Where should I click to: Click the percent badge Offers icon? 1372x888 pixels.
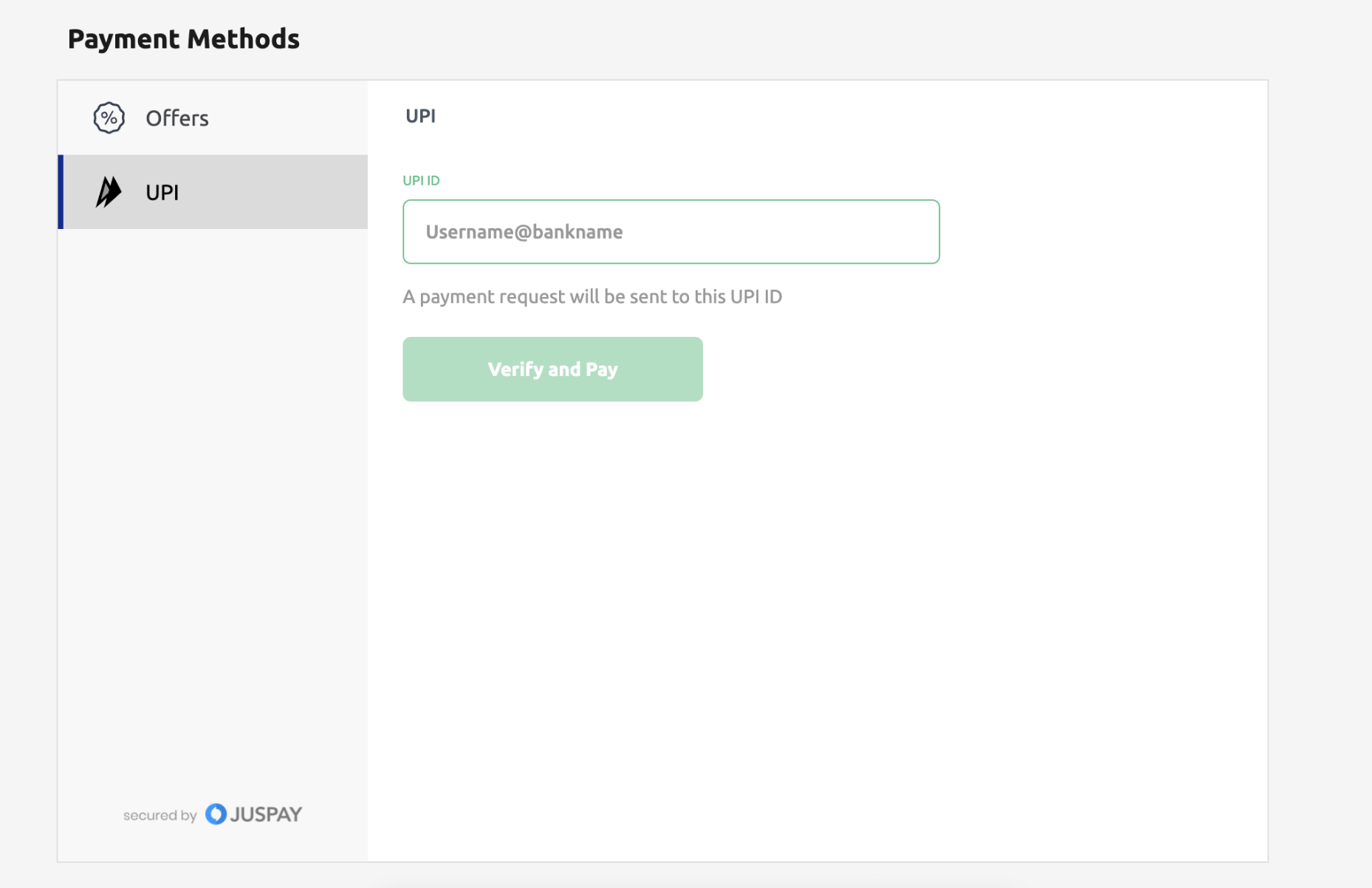pos(109,117)
